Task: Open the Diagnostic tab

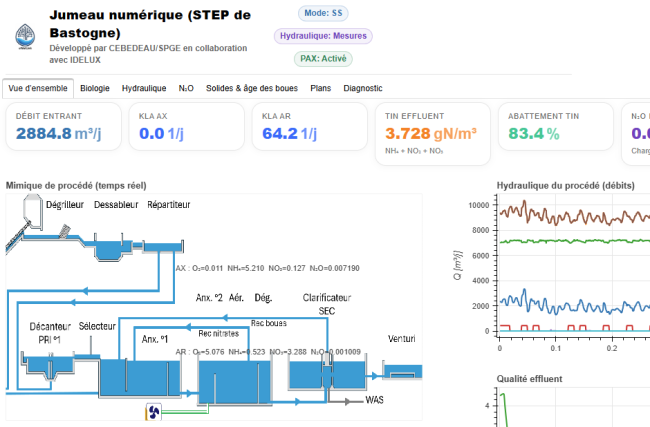Action: (363, 88)
